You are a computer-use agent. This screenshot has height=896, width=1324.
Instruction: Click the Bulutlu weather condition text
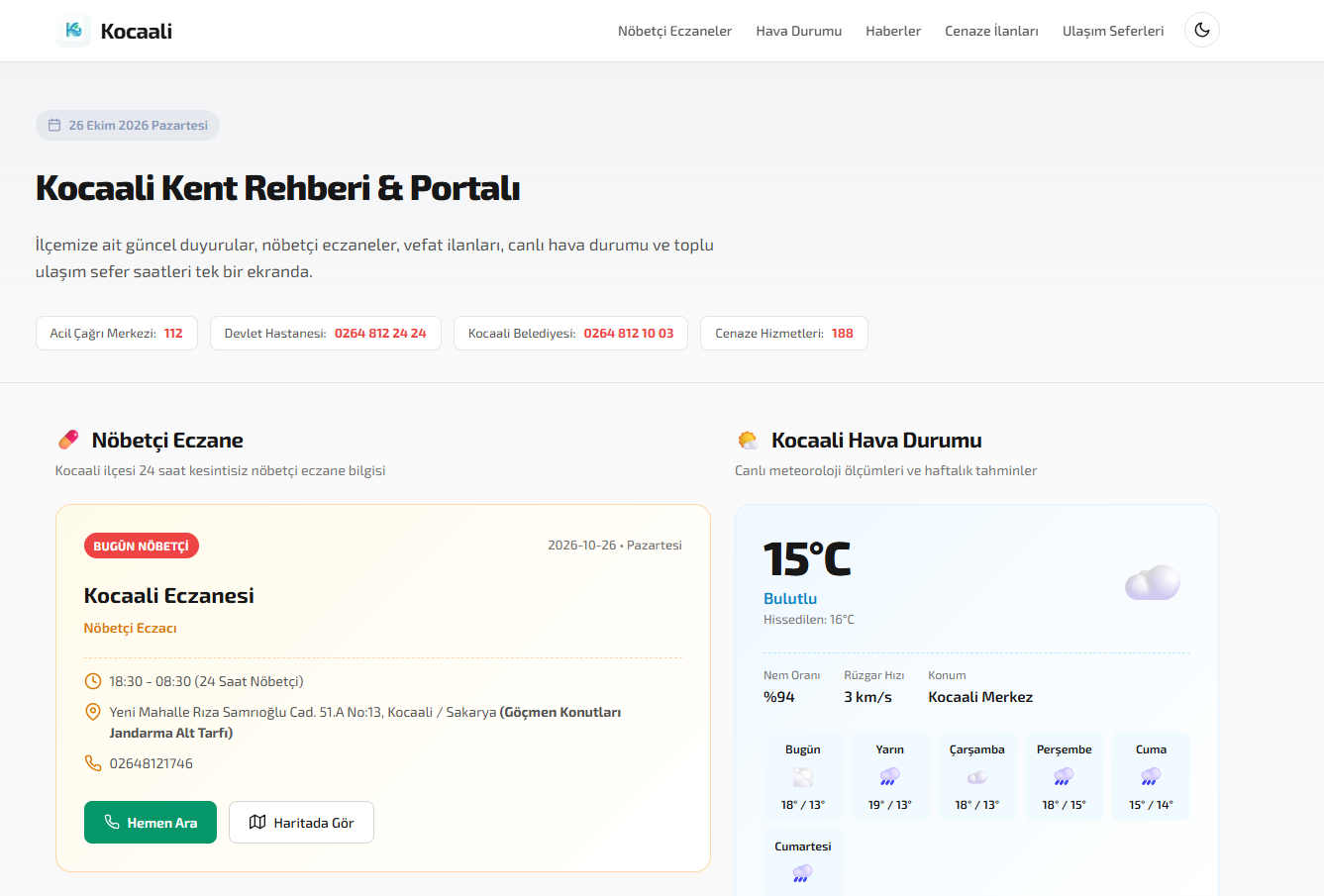coord(790,599)
